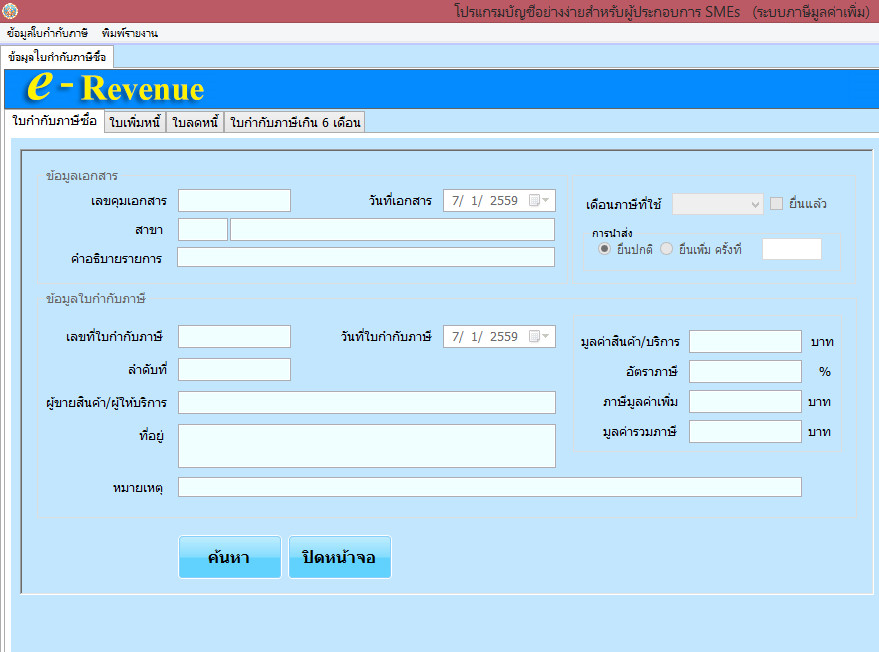This screenshot has height=652, width=879.
Task: Open calendar picker for วันที่ใบกำกับภาษี
Action: tap(539, 336)
